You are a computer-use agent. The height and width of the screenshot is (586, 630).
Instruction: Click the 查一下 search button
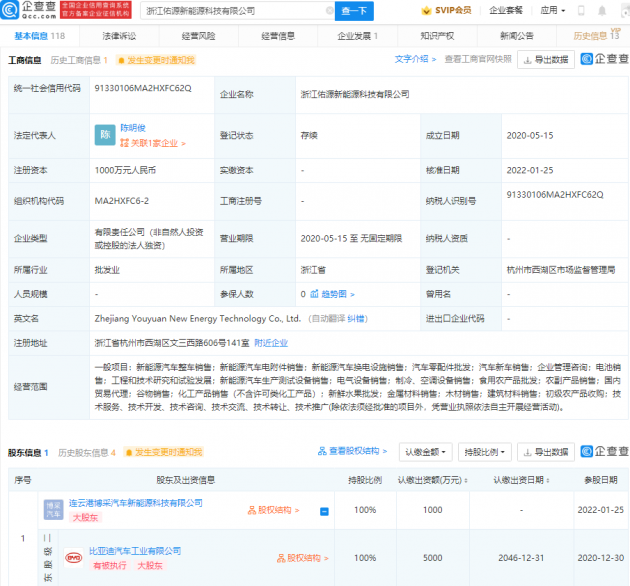pyautogui.click(x=354, y=11)
